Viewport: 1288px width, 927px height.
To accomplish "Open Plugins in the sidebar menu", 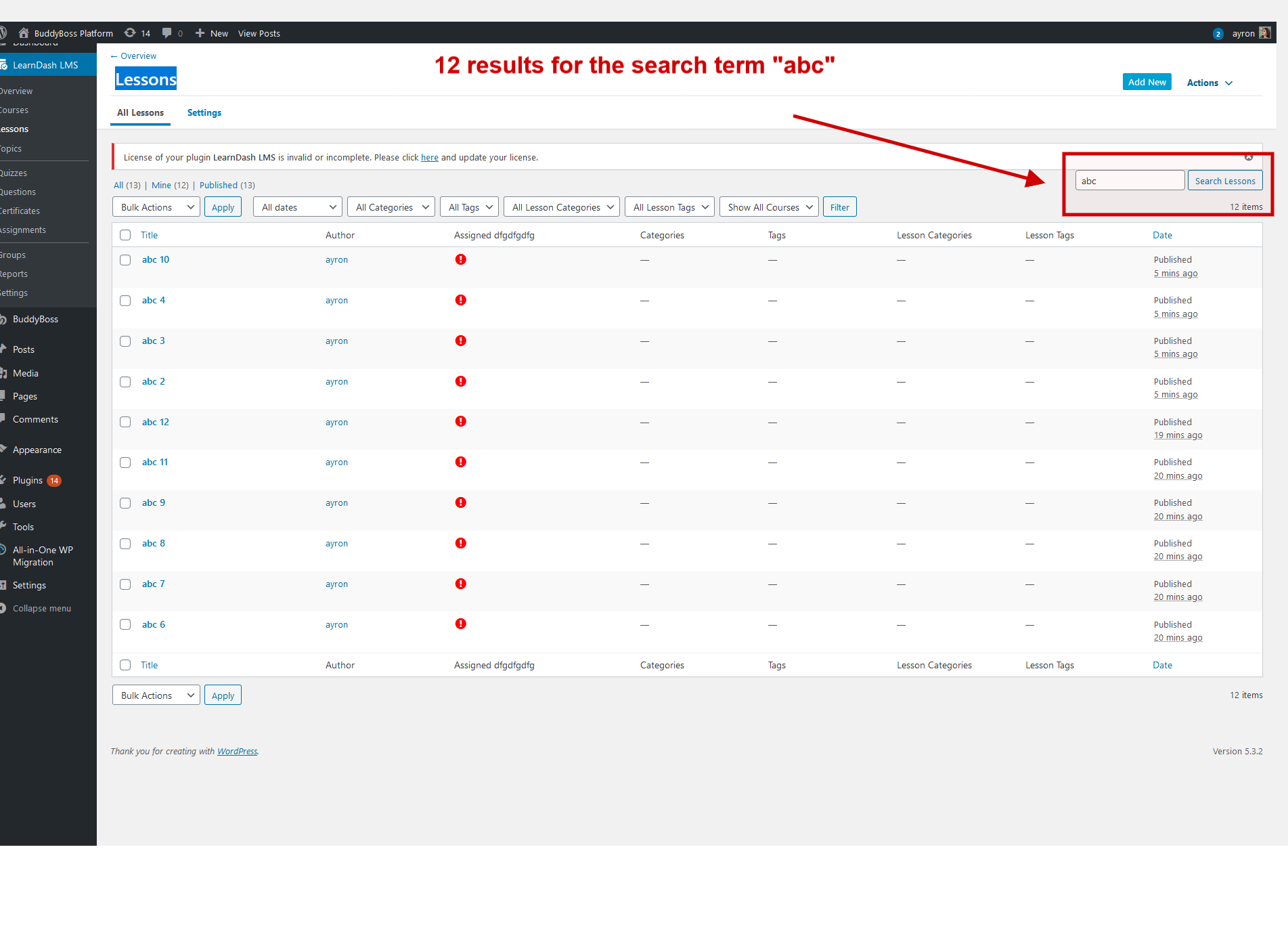I will pos(28,480).
